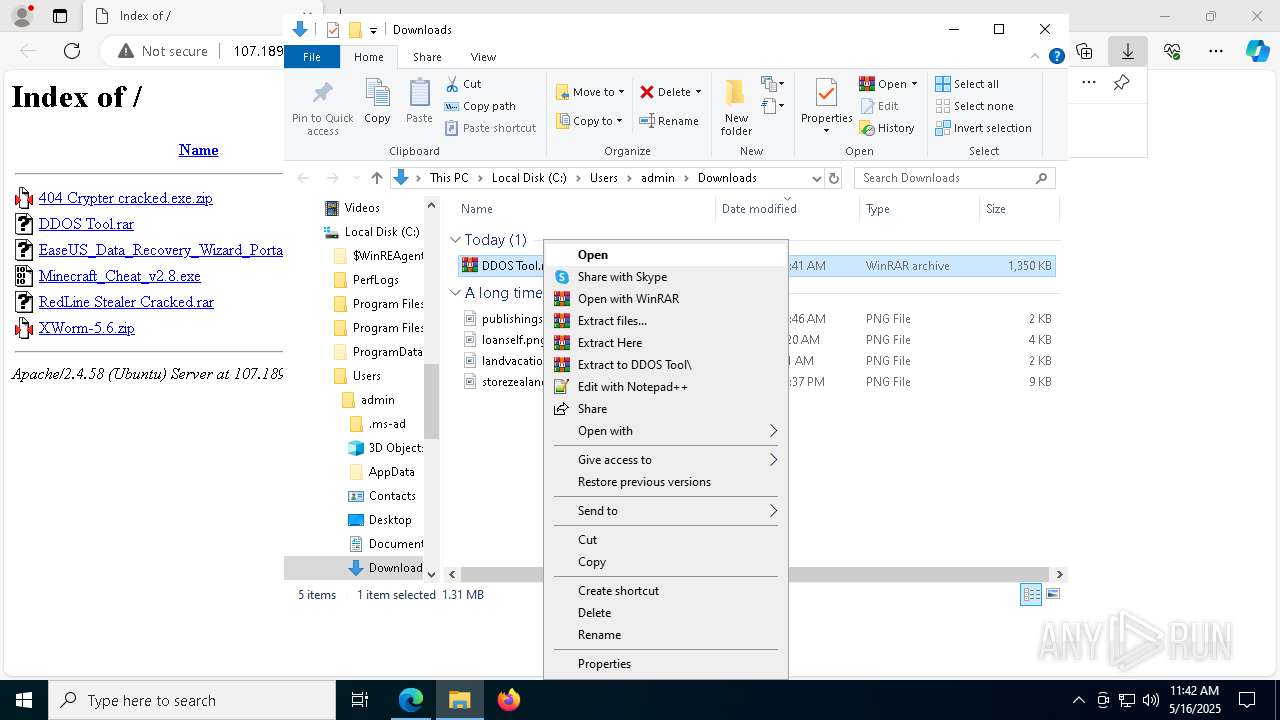Open the XWorm-5.6.zip link
Viewport: 1280px width, 720px height.
(x=86, y=328)
